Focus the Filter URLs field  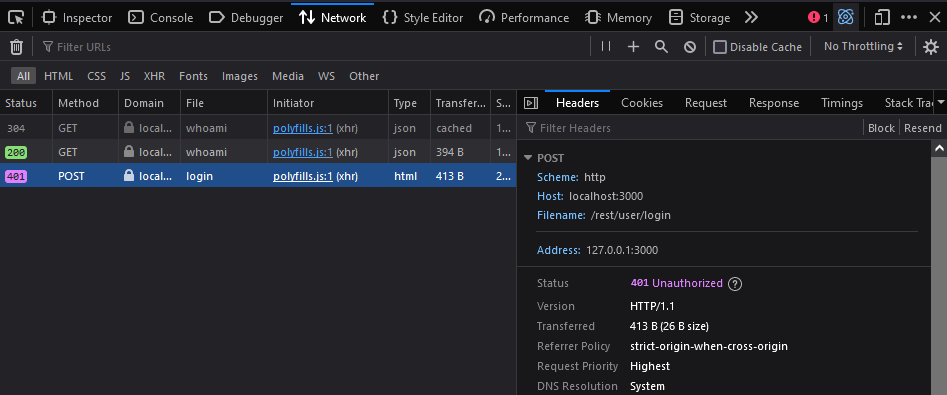[x=314, y=47]
